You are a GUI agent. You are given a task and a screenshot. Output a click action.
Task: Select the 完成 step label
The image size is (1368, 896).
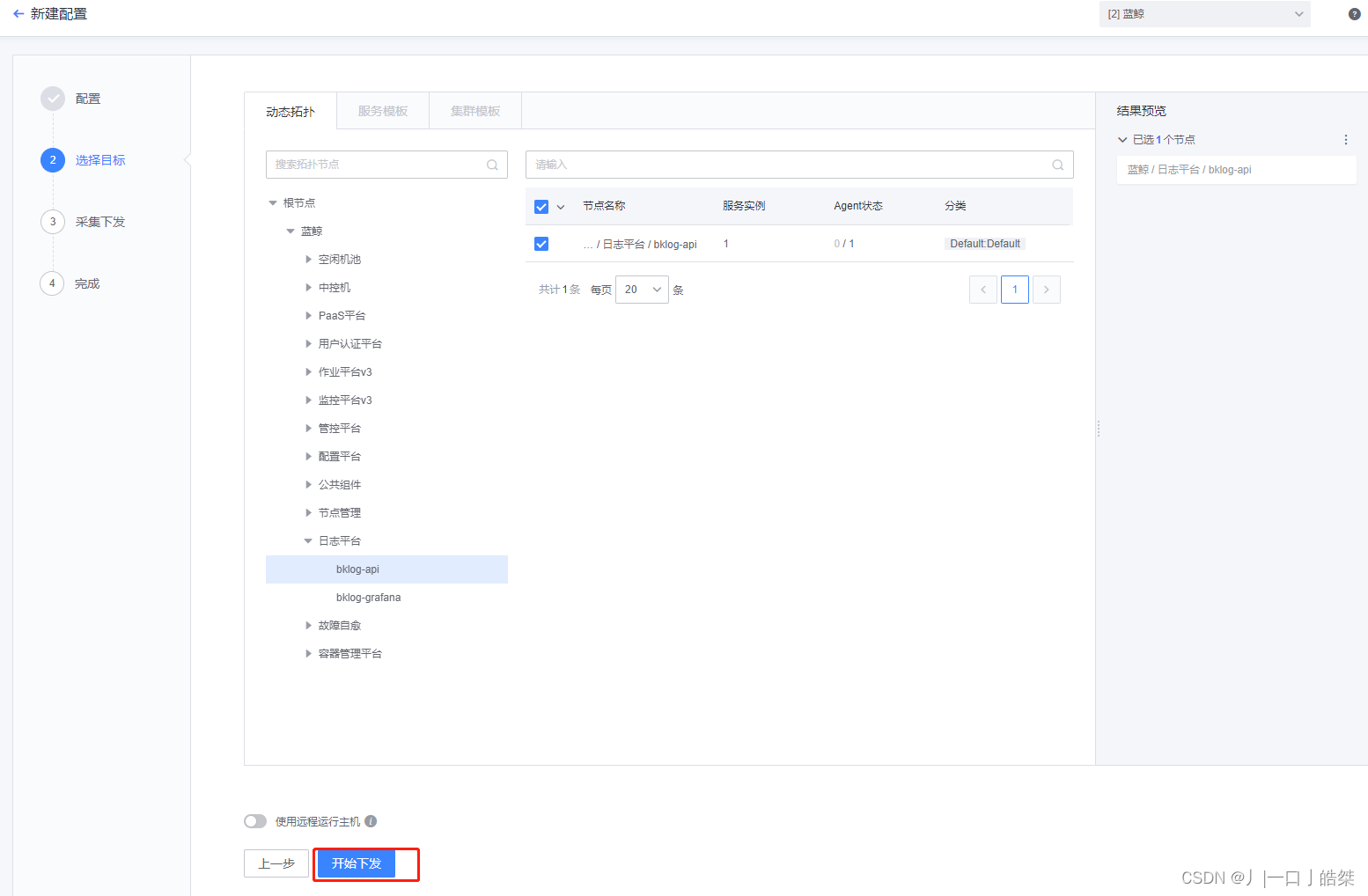click(x=87, y=283)
